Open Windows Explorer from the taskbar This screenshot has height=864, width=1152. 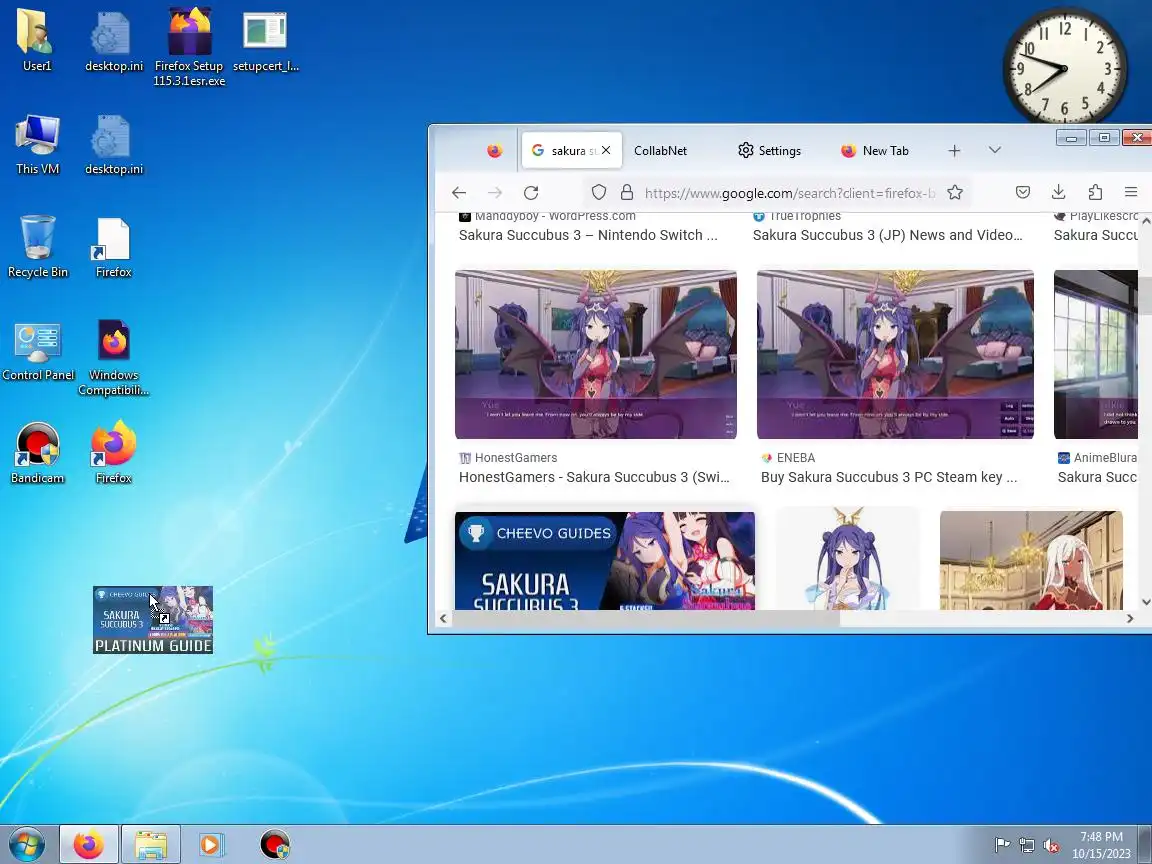pyautogui.click(x=151, y=844)
